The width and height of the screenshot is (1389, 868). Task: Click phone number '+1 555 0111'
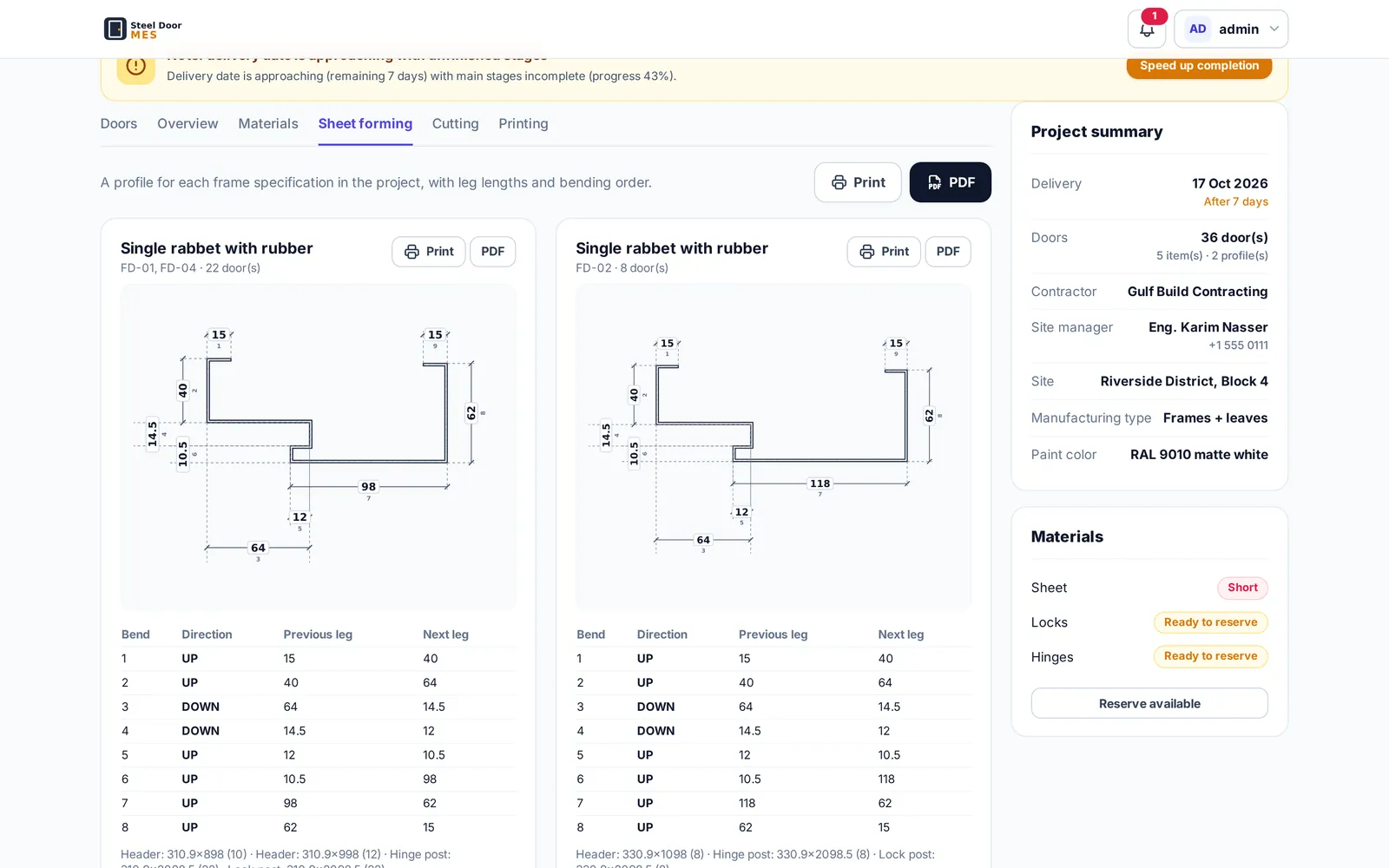(1238, 345)
